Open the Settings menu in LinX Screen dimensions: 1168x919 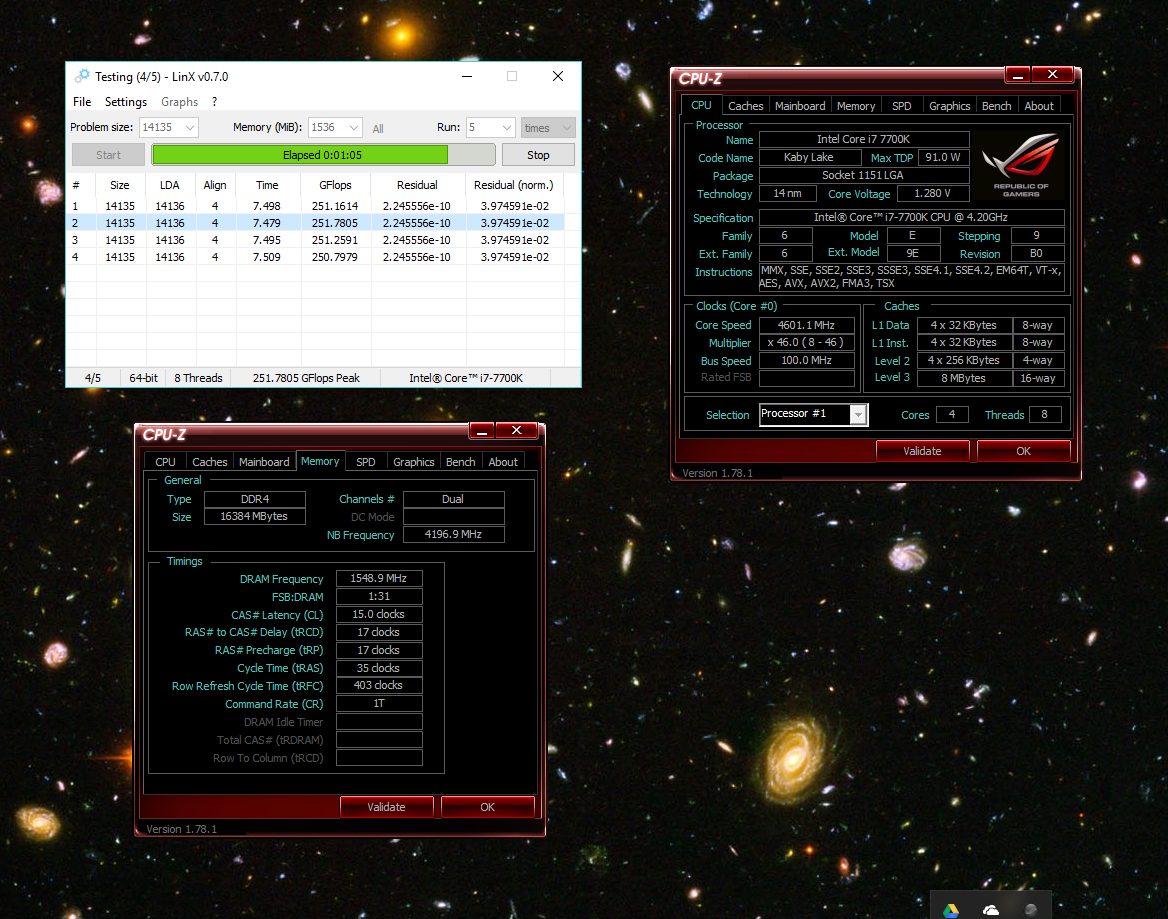pyautogui.click(x=126, y=102)
